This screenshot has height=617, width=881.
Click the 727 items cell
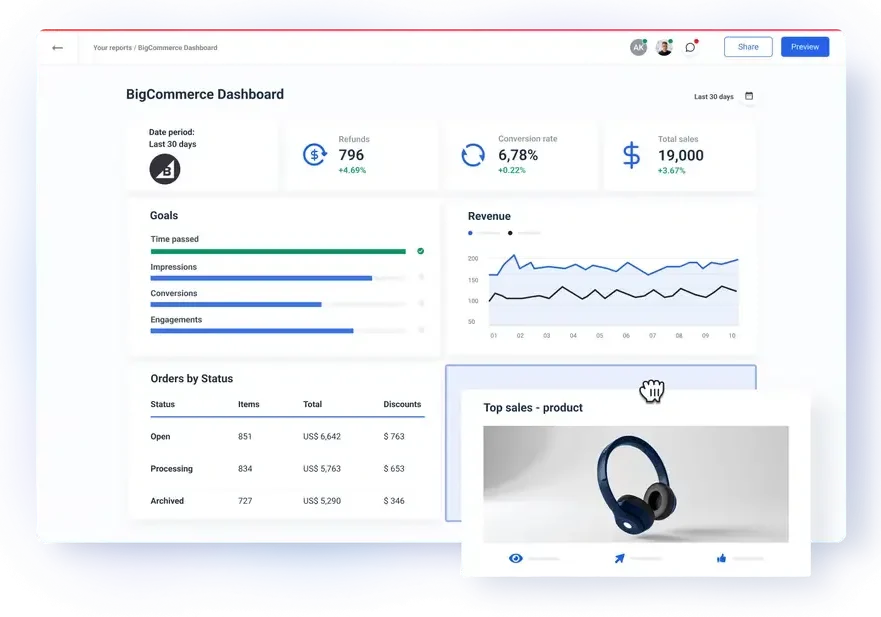245,501
